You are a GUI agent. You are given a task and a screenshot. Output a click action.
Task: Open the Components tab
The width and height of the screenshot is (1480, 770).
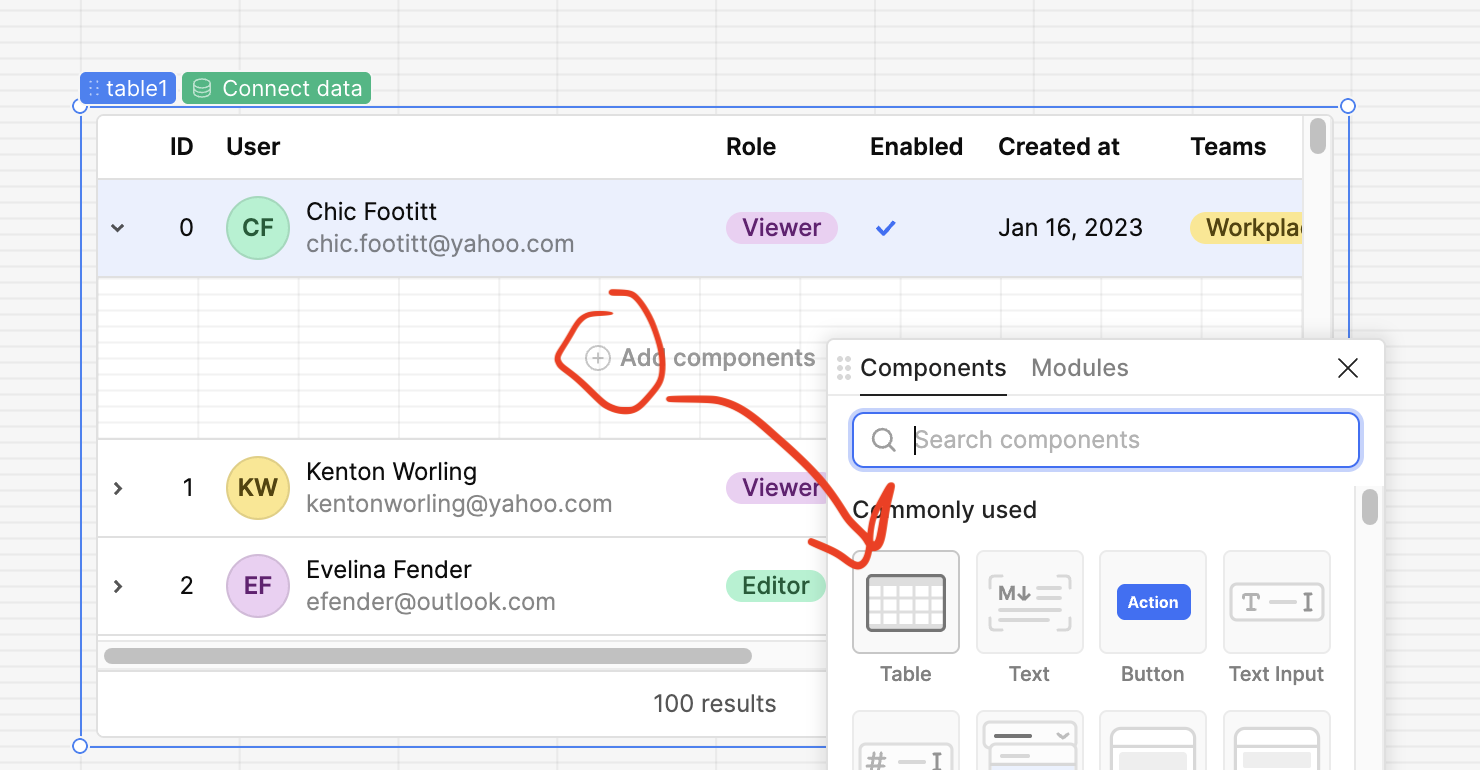(x=933, y=368)
